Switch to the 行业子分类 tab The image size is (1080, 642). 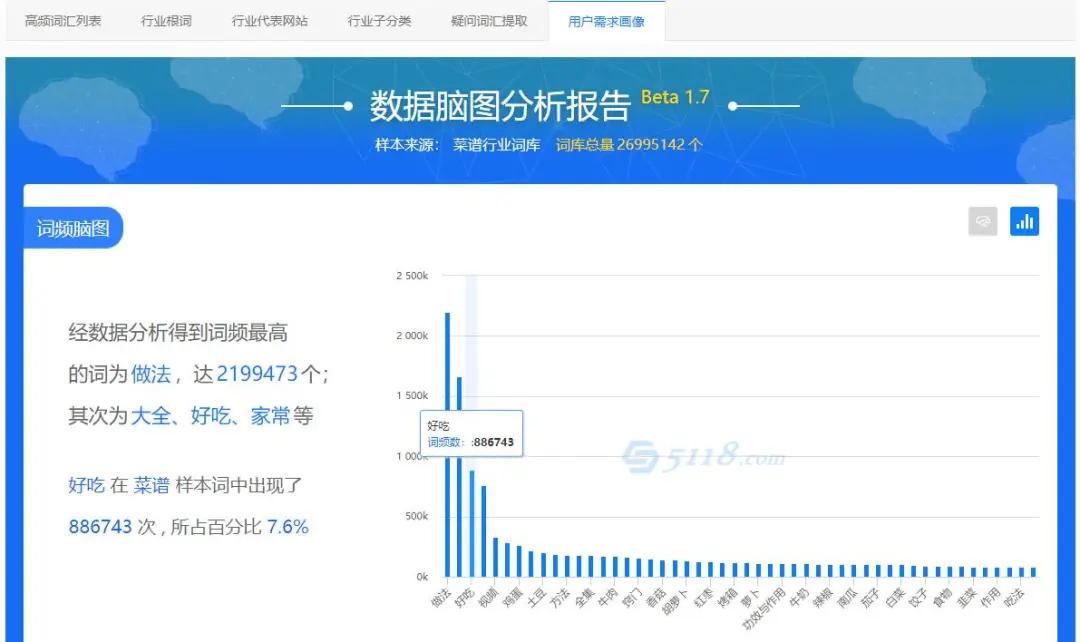tap(379, 19)
